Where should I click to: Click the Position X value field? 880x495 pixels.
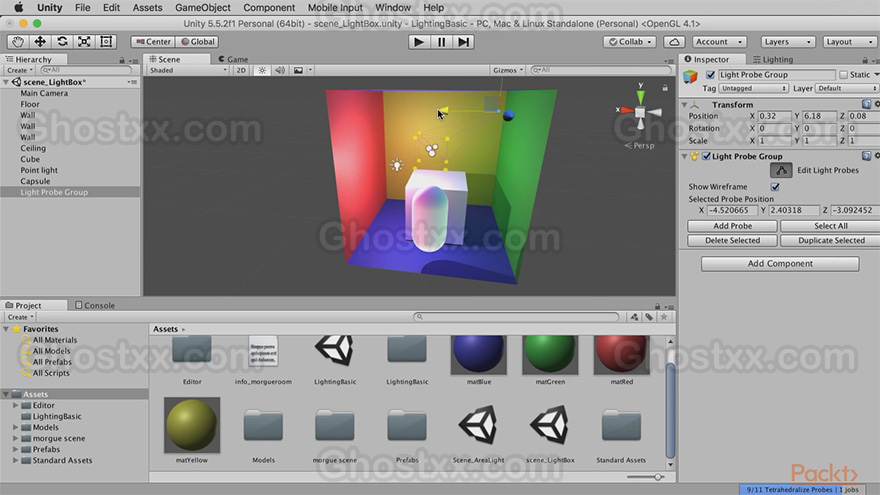click(x=774, y=116)
